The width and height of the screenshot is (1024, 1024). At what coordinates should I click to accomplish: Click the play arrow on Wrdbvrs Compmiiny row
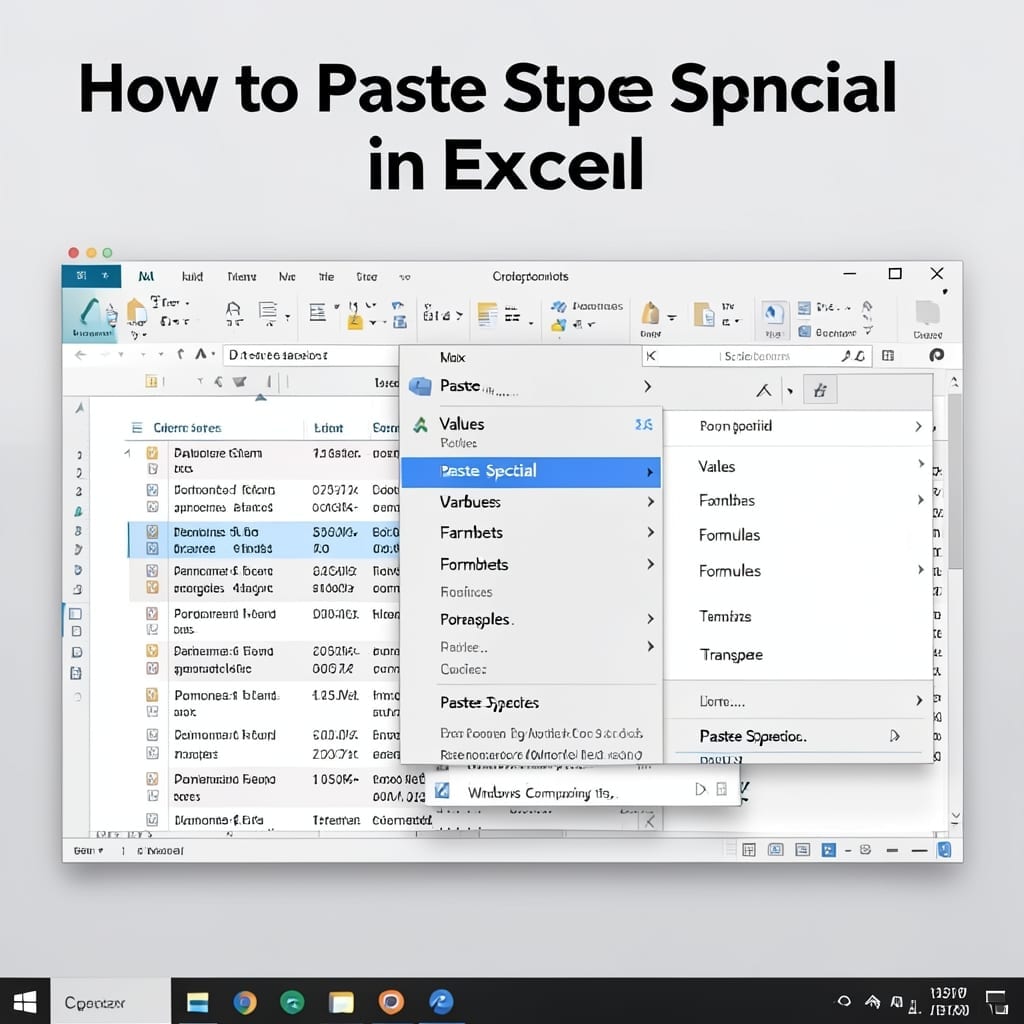[700, 790]
